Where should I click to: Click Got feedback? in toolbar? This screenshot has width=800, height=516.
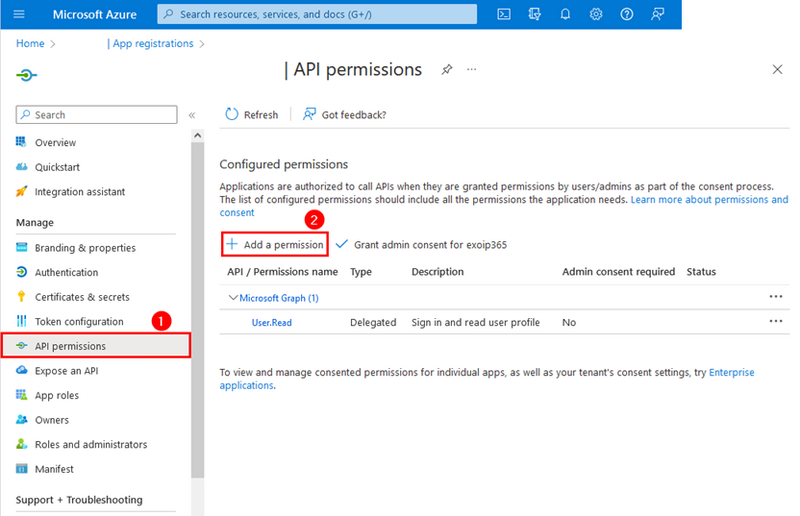coord(344,114)
